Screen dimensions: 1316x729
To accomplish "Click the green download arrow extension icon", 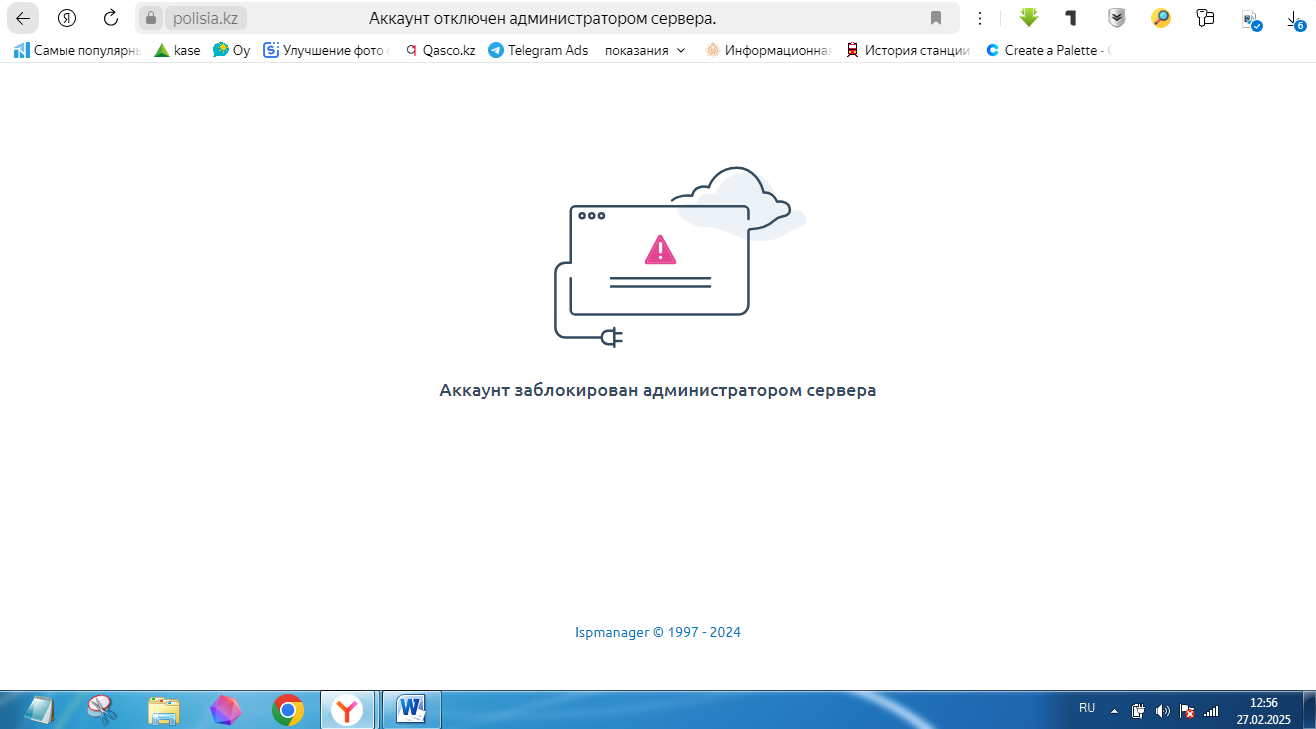I will coord(1028,17).
